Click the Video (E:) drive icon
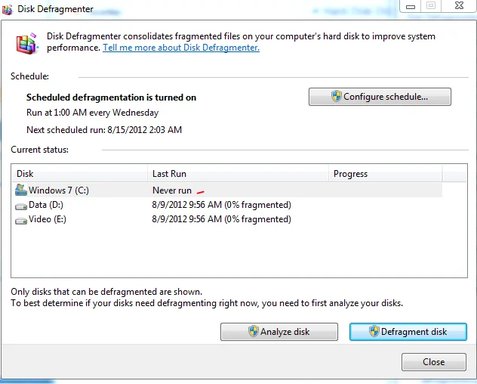 tap(21, 221)
